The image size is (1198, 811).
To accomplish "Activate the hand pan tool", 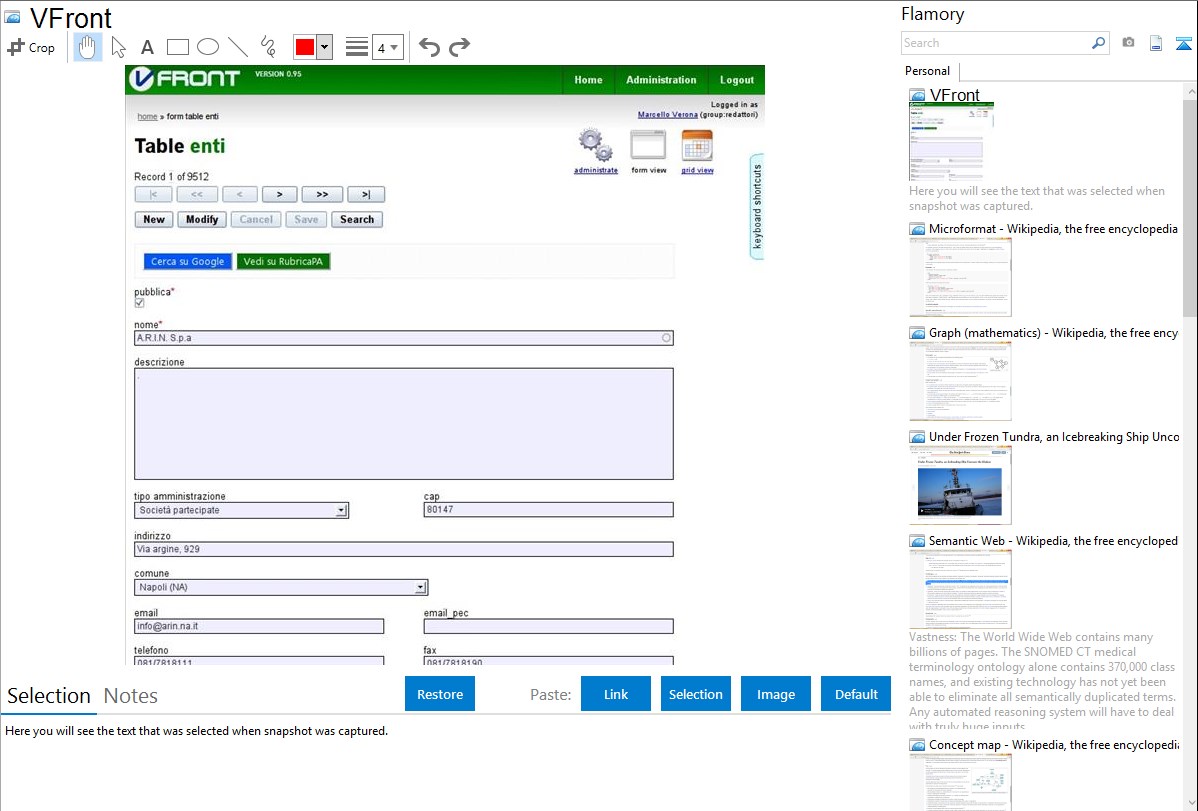I will pos(88,47).
